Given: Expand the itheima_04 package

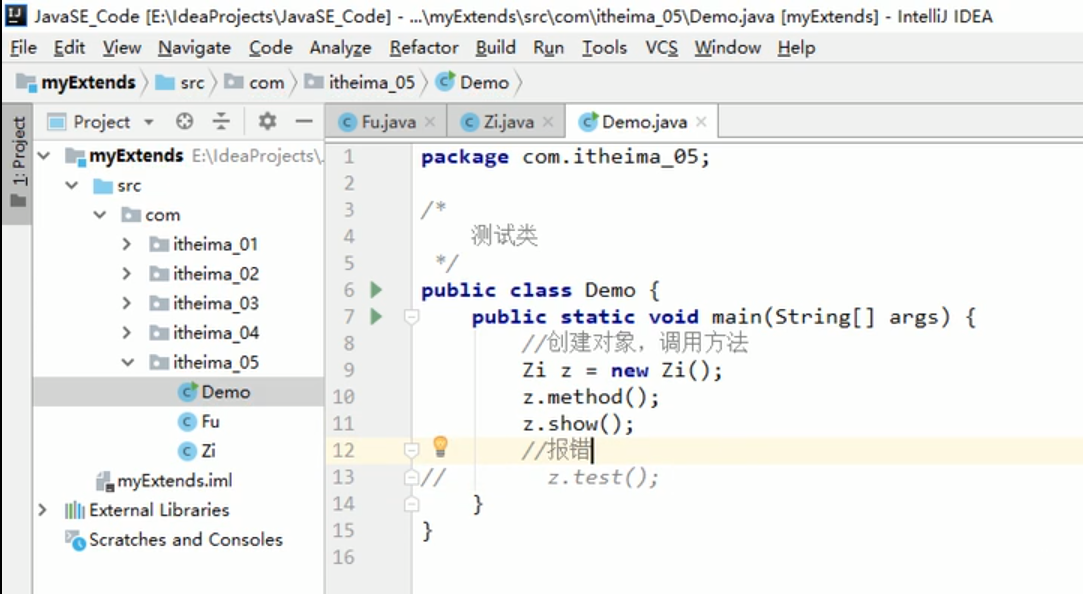Looking at the screenshot, I should (x=126, y=334).
